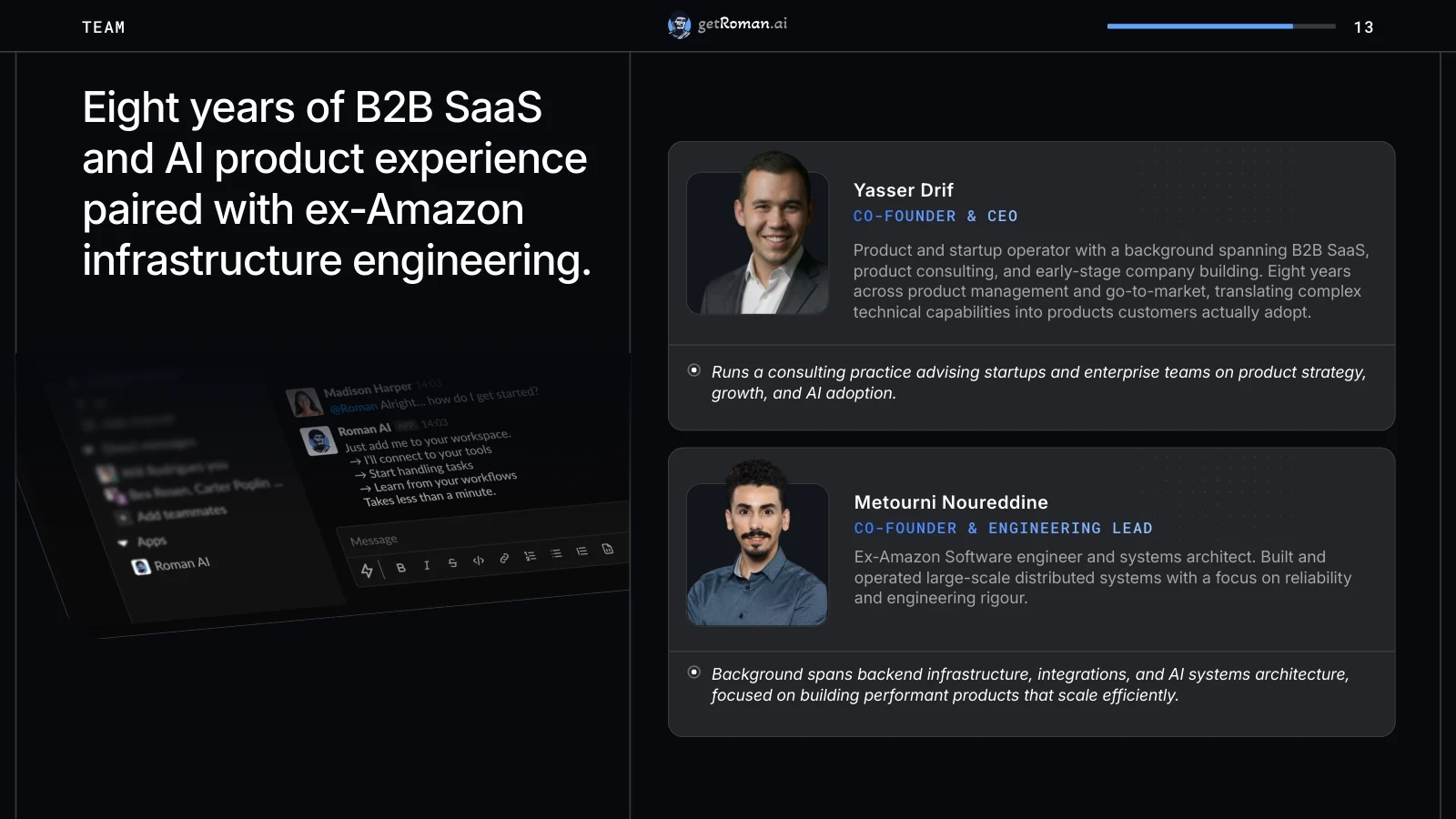Click the Add teammates sidebar item

[x=181, y=514]
